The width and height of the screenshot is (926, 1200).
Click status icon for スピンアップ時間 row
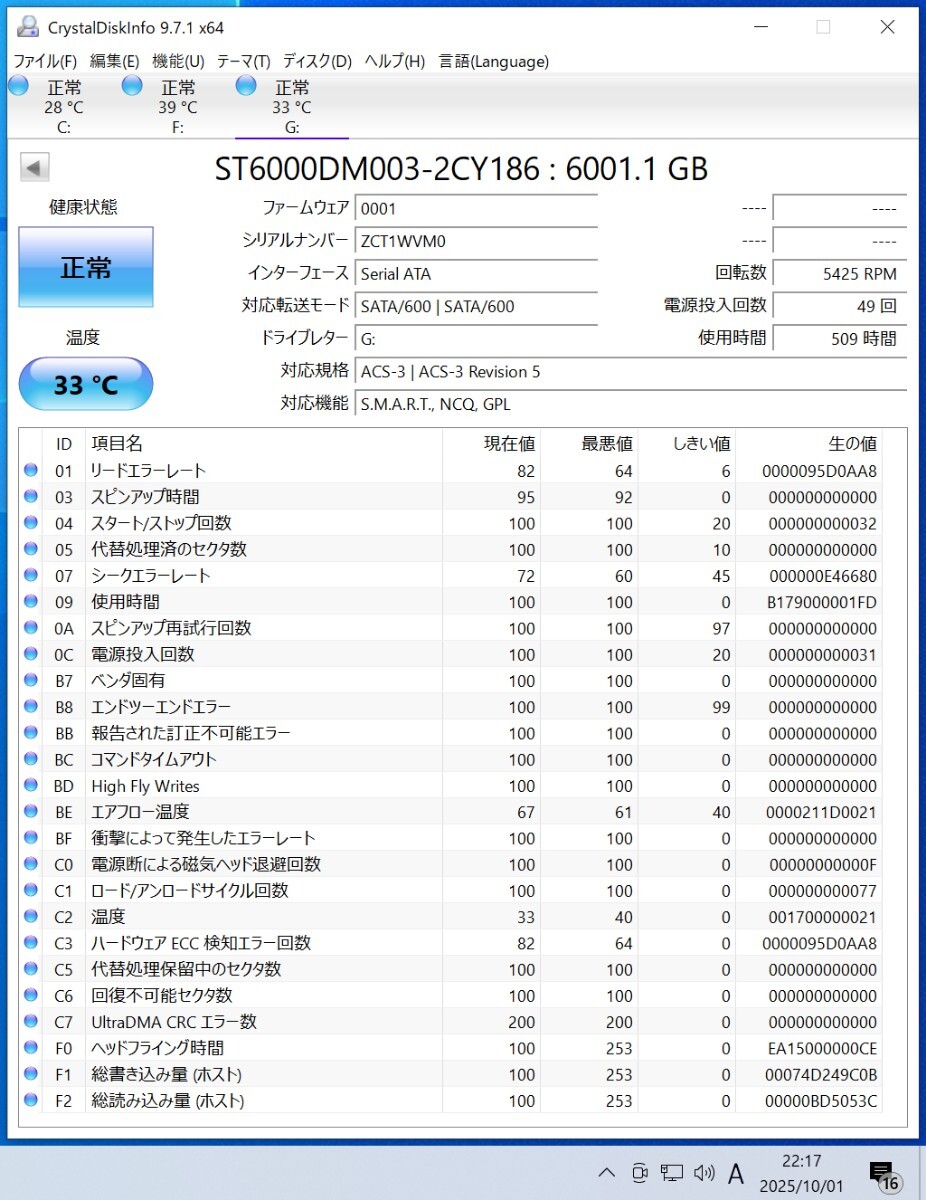pyautogui.click(x=31, y=496)
